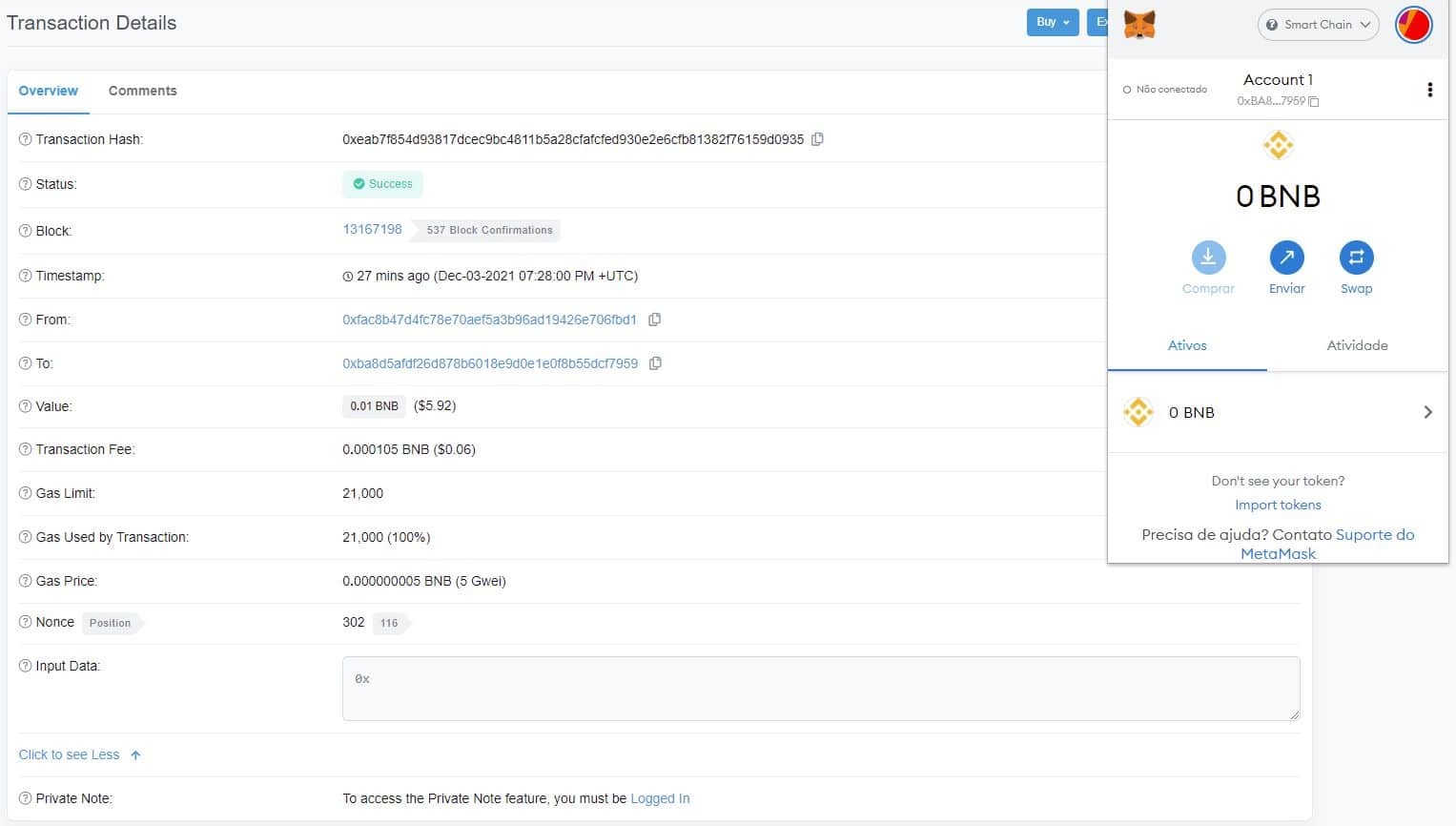
Task: Click the timestamp Dec-03-2021 text
Action: (490, 276)
